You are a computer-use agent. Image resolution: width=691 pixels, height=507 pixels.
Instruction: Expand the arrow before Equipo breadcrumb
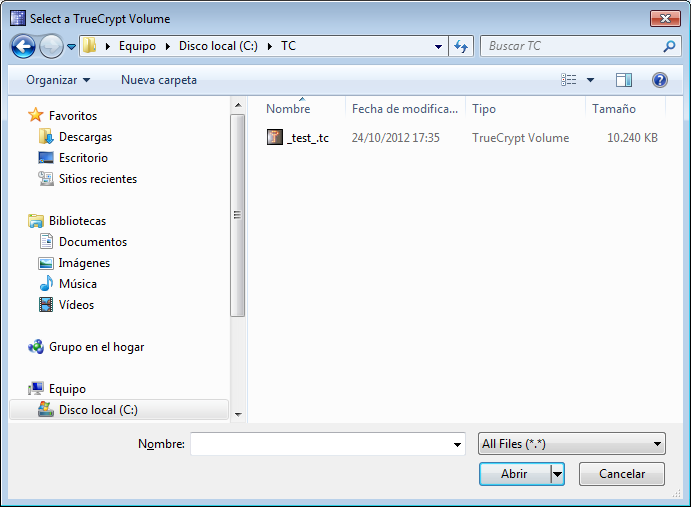tap(108, 46)
